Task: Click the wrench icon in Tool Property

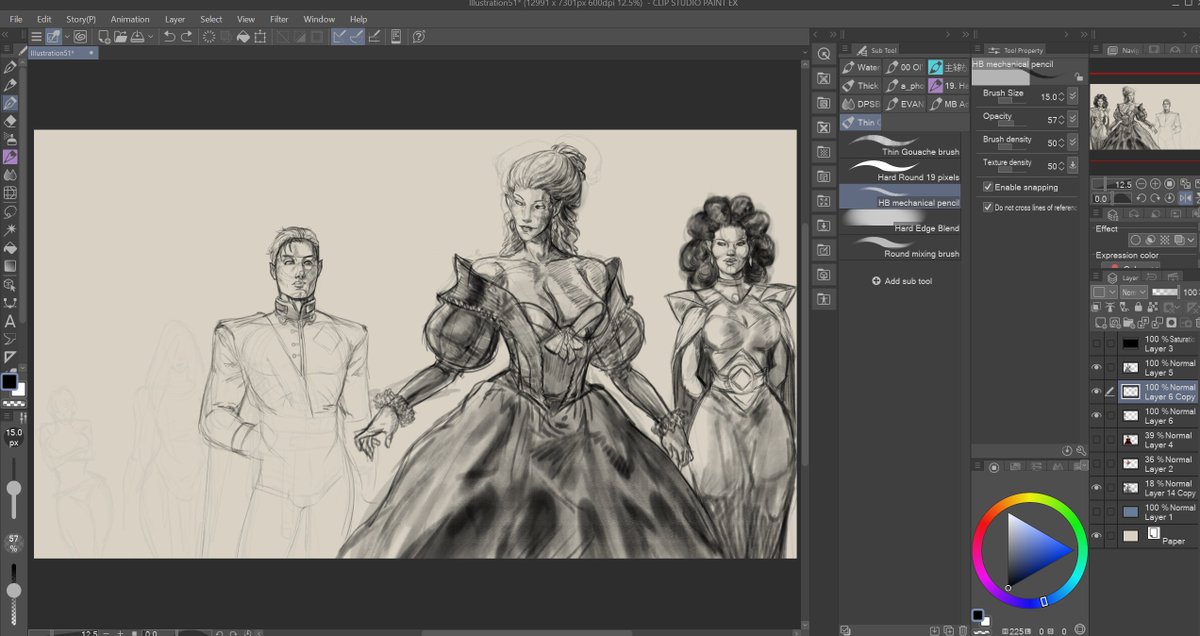Action: click(1081, 451)
